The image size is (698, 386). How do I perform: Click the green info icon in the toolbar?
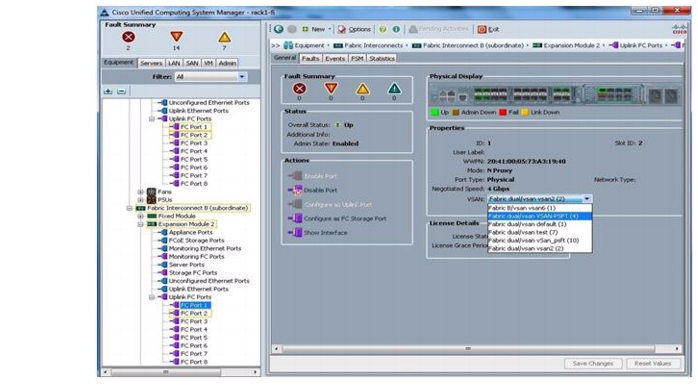396,29
